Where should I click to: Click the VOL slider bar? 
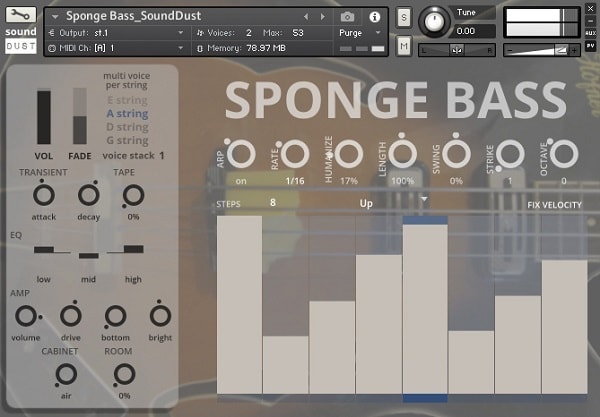(x=44, y=117)
